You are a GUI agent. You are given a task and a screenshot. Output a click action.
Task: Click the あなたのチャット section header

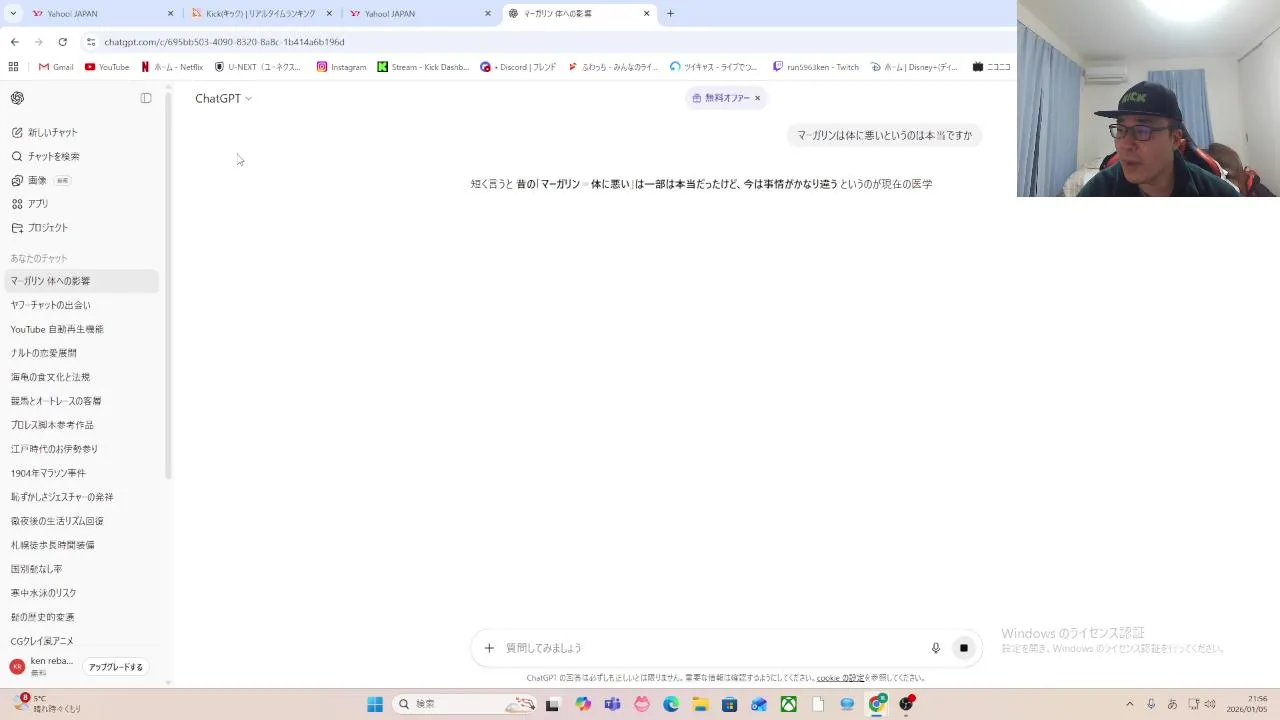tap(39, 259)
